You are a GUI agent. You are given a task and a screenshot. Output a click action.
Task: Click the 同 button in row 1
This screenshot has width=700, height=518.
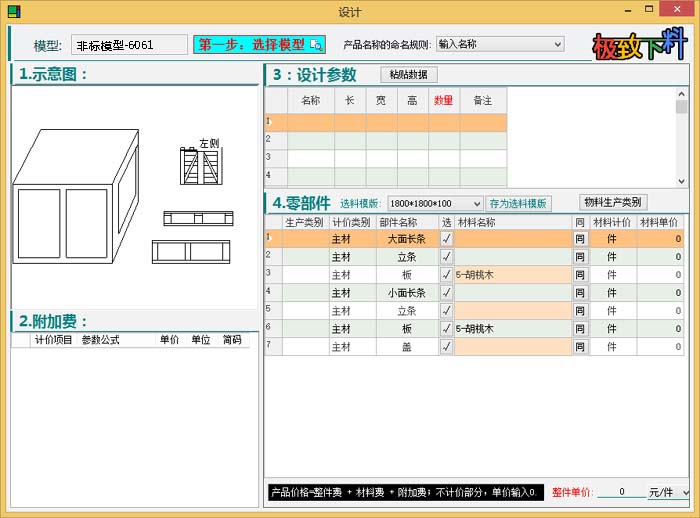coord(580,239)
